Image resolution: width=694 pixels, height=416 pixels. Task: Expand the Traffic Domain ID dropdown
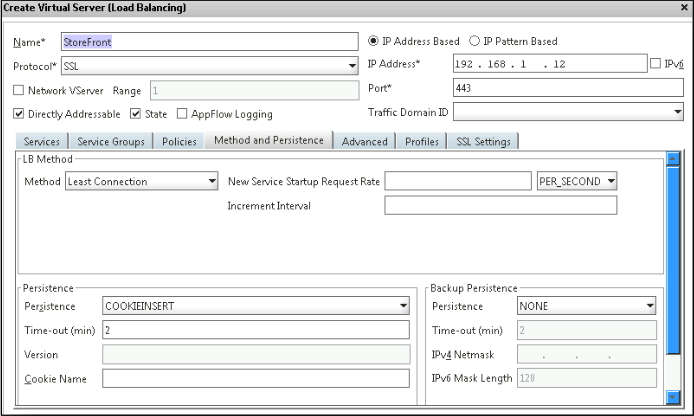pyautogui.click(x=676, y=111)
